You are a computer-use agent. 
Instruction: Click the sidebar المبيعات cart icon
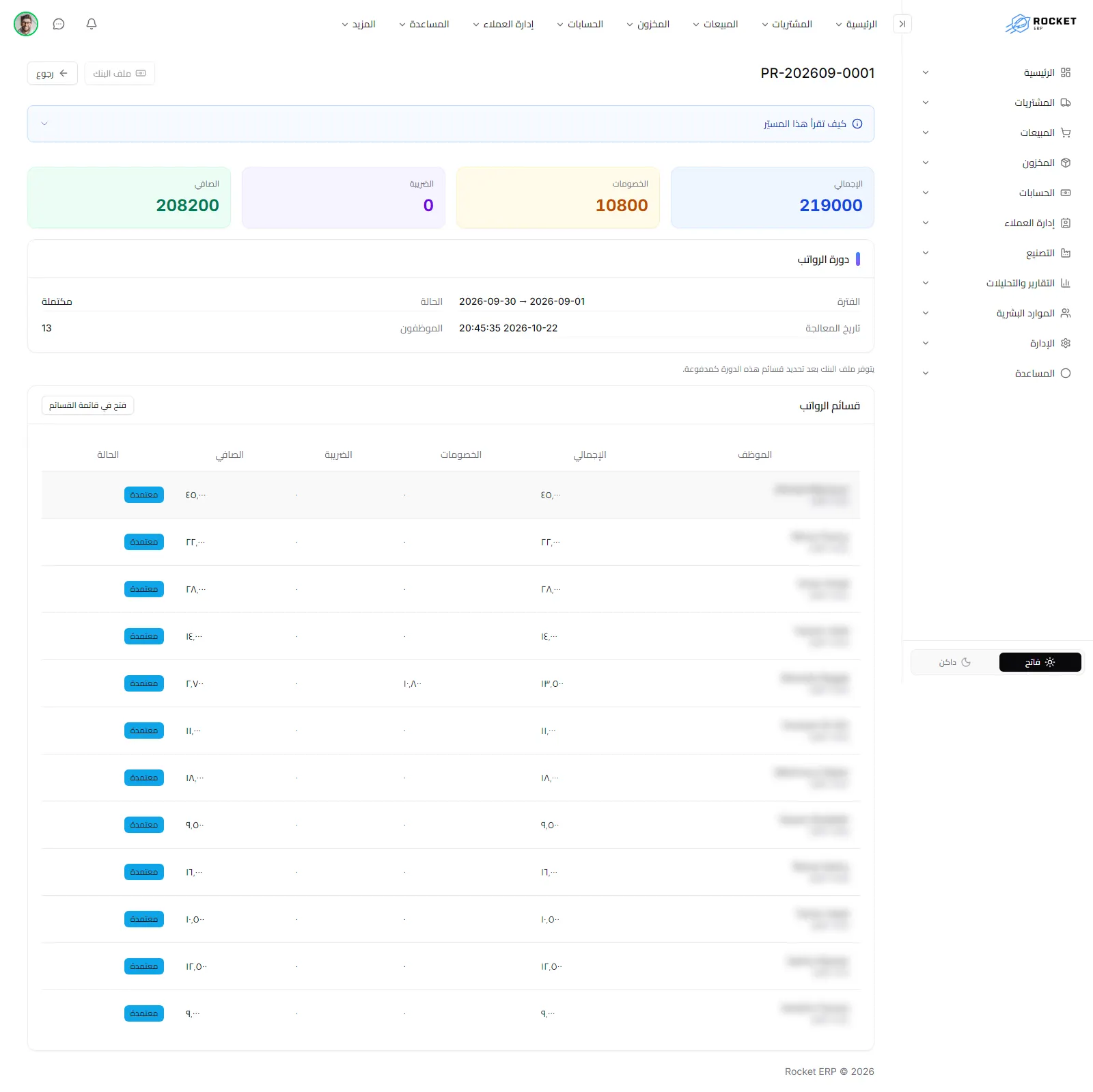(1066, 133)
